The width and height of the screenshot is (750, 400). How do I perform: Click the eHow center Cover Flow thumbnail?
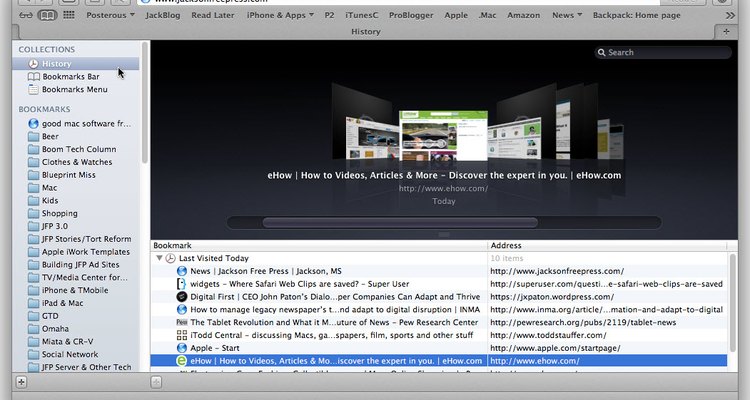[443, 135]
